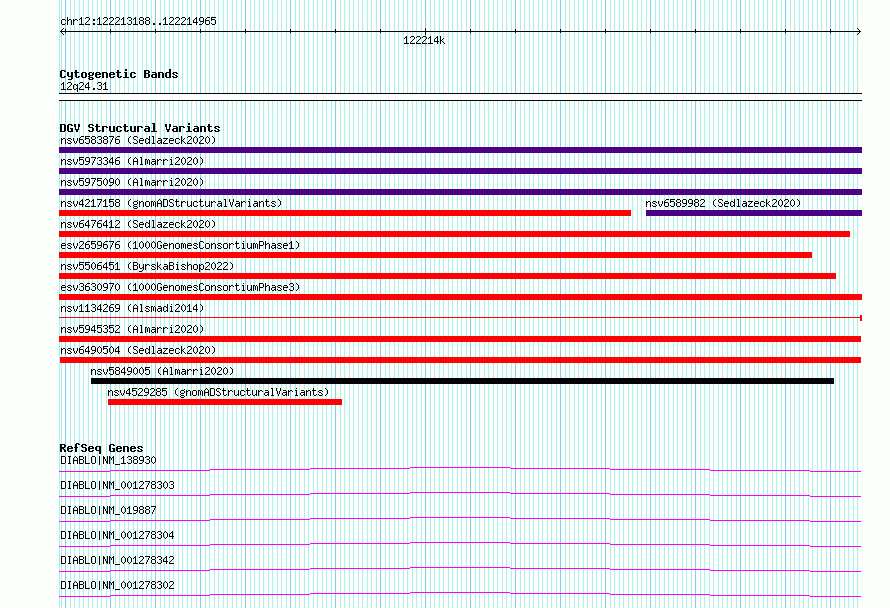Open the nsv5849005 (Almarri2020) label
890x608 pixels.
point(162,371)
